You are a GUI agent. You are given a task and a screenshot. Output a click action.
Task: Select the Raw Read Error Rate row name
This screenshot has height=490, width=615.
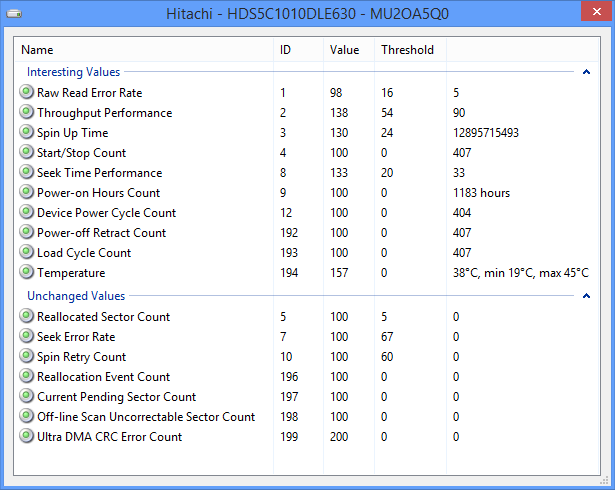[x=89, y=93]
